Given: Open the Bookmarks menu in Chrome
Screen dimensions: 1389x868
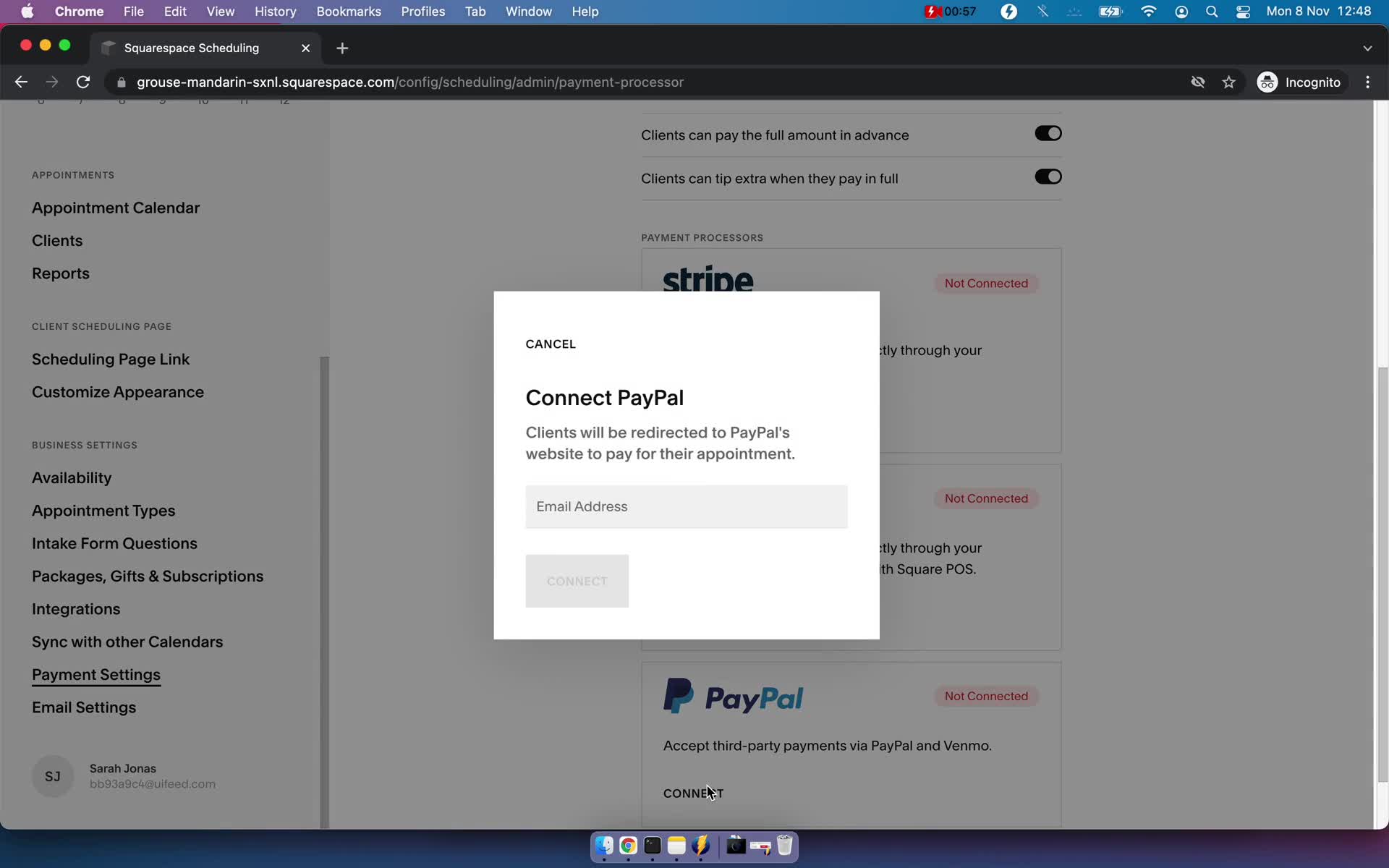Looking at the screenshot, I should tap(348, 11).
